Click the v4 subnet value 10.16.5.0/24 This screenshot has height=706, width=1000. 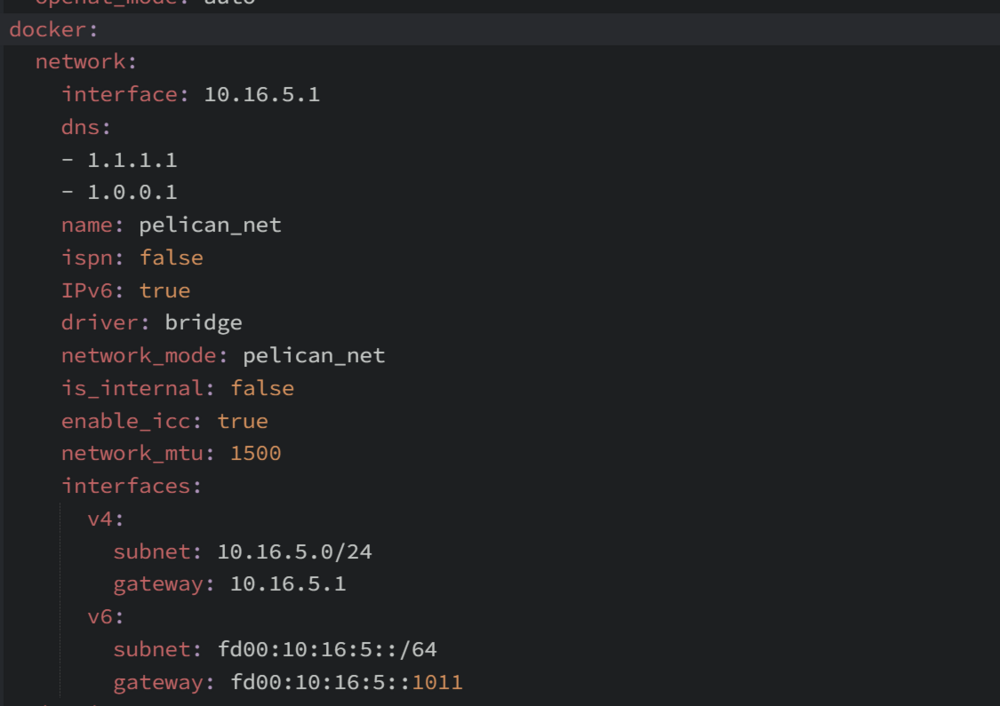click(294, 552)
